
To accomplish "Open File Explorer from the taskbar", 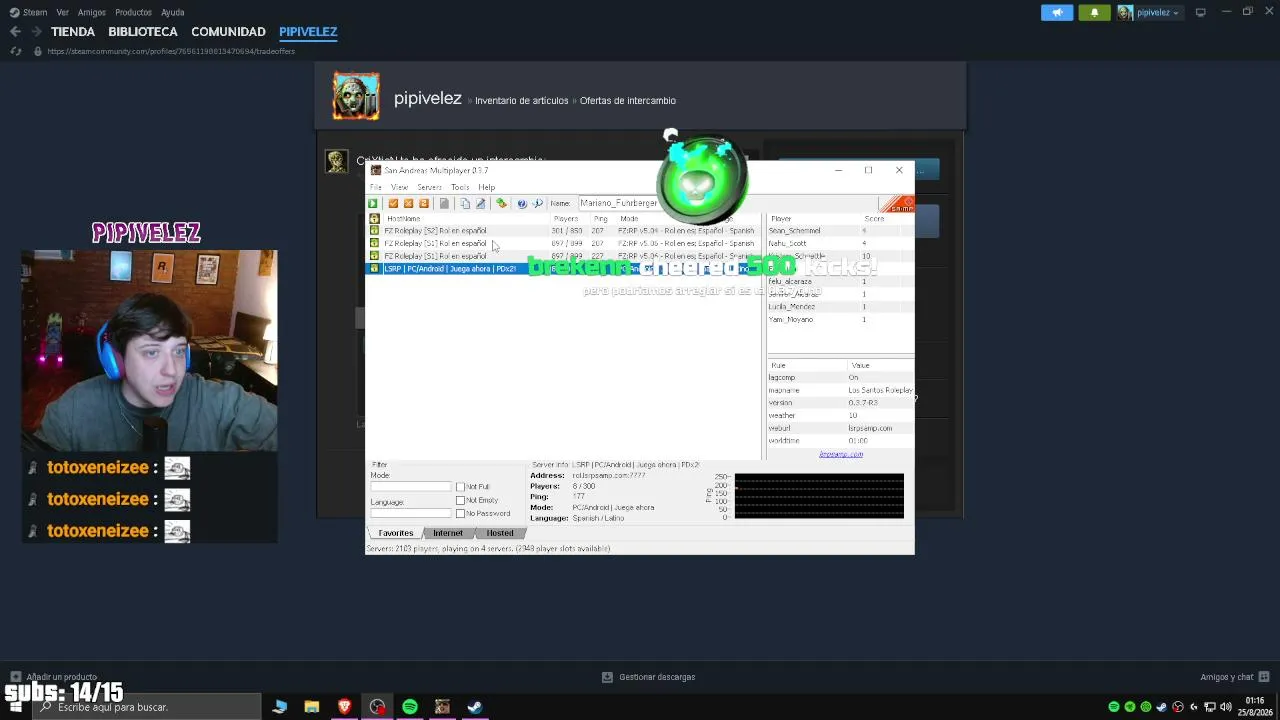I will tap(312, 707).
